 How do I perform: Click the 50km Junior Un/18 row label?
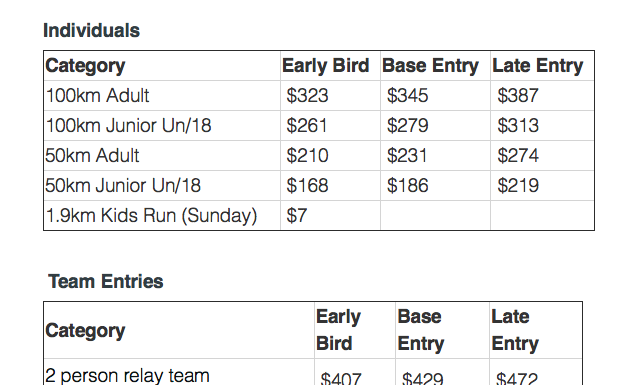coord(123,186)
